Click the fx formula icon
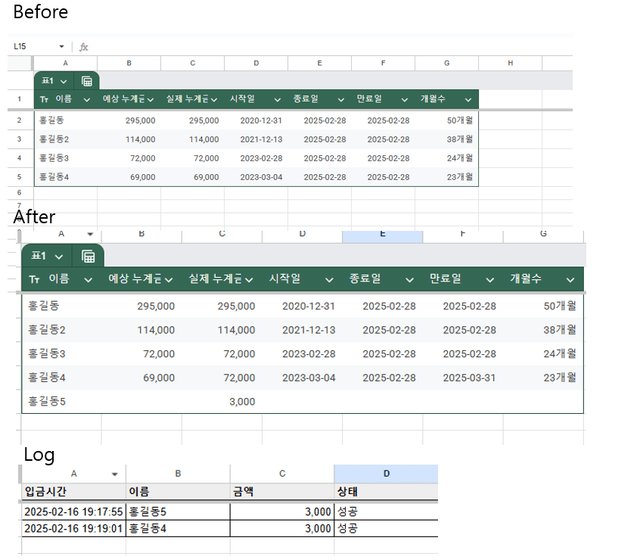 pyautogui.click(x=84, y=47)
